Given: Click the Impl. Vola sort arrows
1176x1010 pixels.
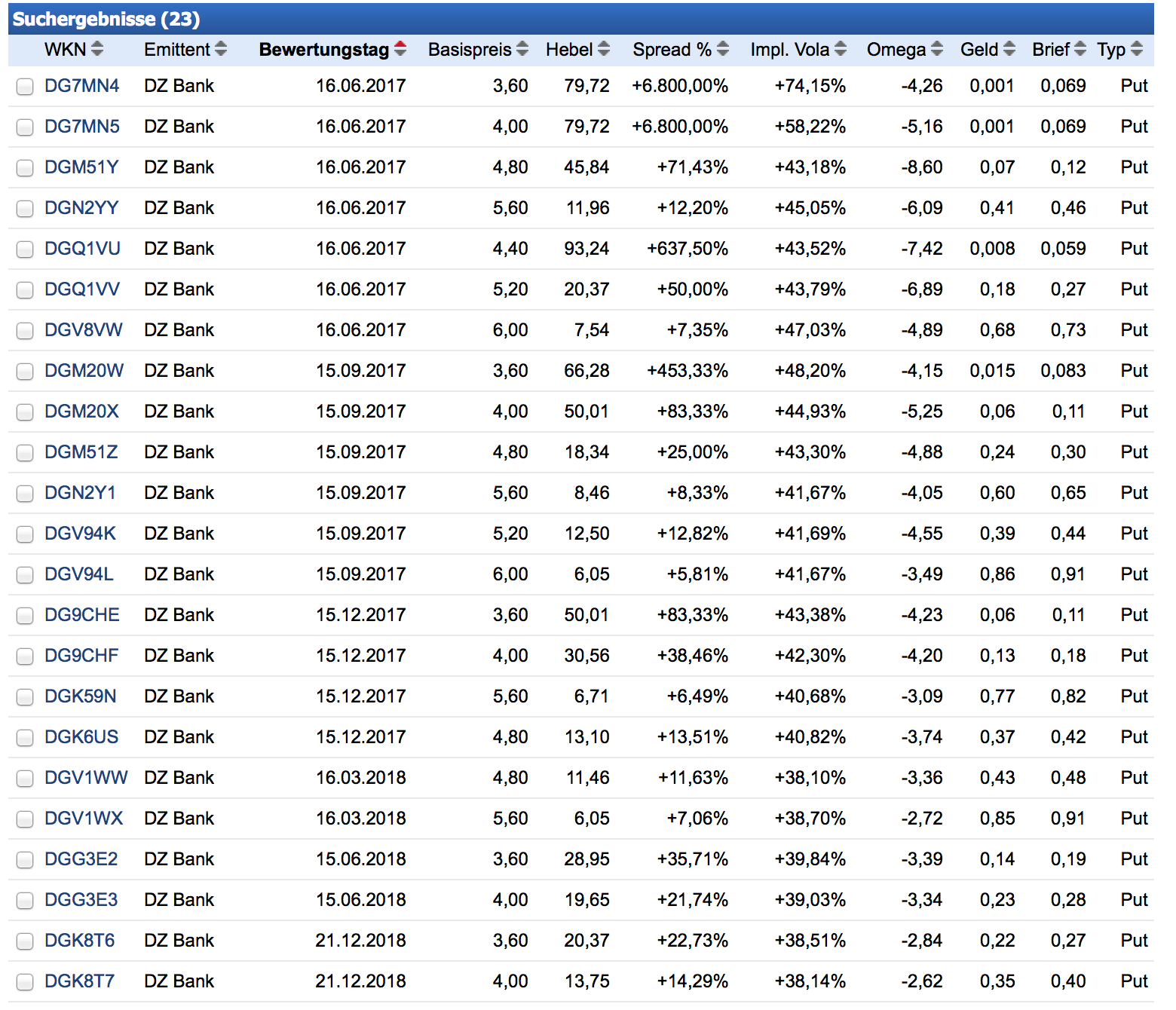Looking at the screenshot, I should (x=841, y=49).
